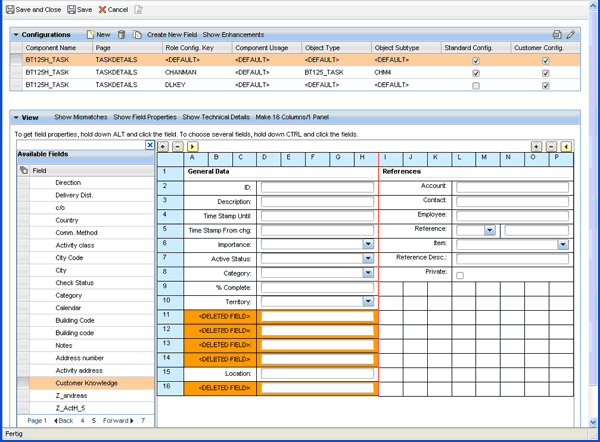This screenshot has height=442, width=600.
Task: Click the yellow left arrow above column P
Action: [566, 146]
